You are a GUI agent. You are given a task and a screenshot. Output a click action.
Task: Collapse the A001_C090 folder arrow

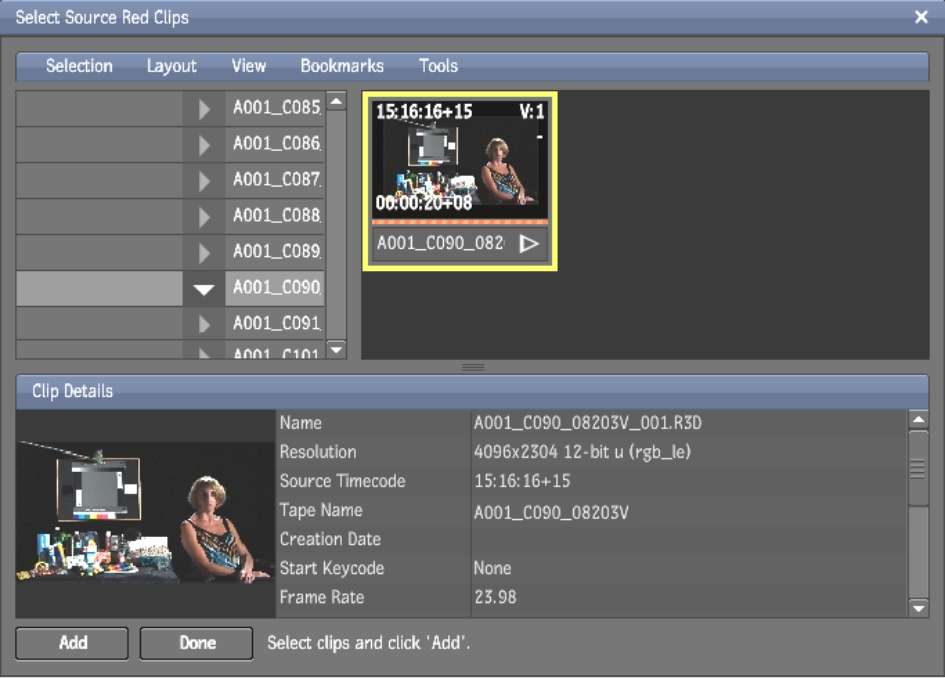[204, 289]
